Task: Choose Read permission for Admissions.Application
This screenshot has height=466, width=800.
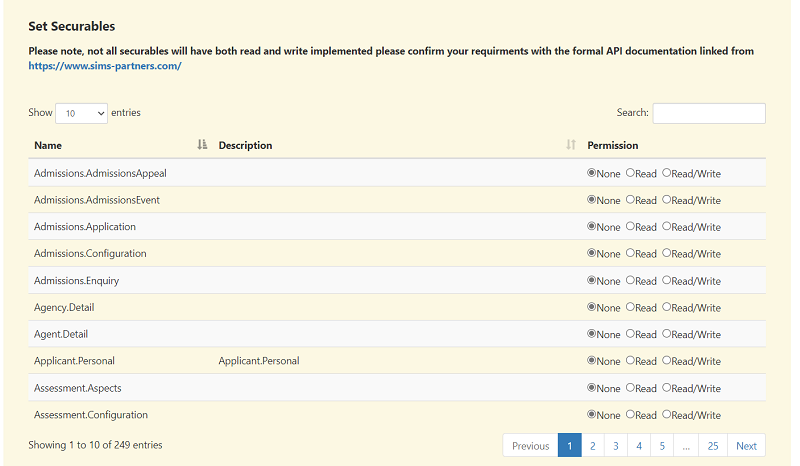Action: 631,227
